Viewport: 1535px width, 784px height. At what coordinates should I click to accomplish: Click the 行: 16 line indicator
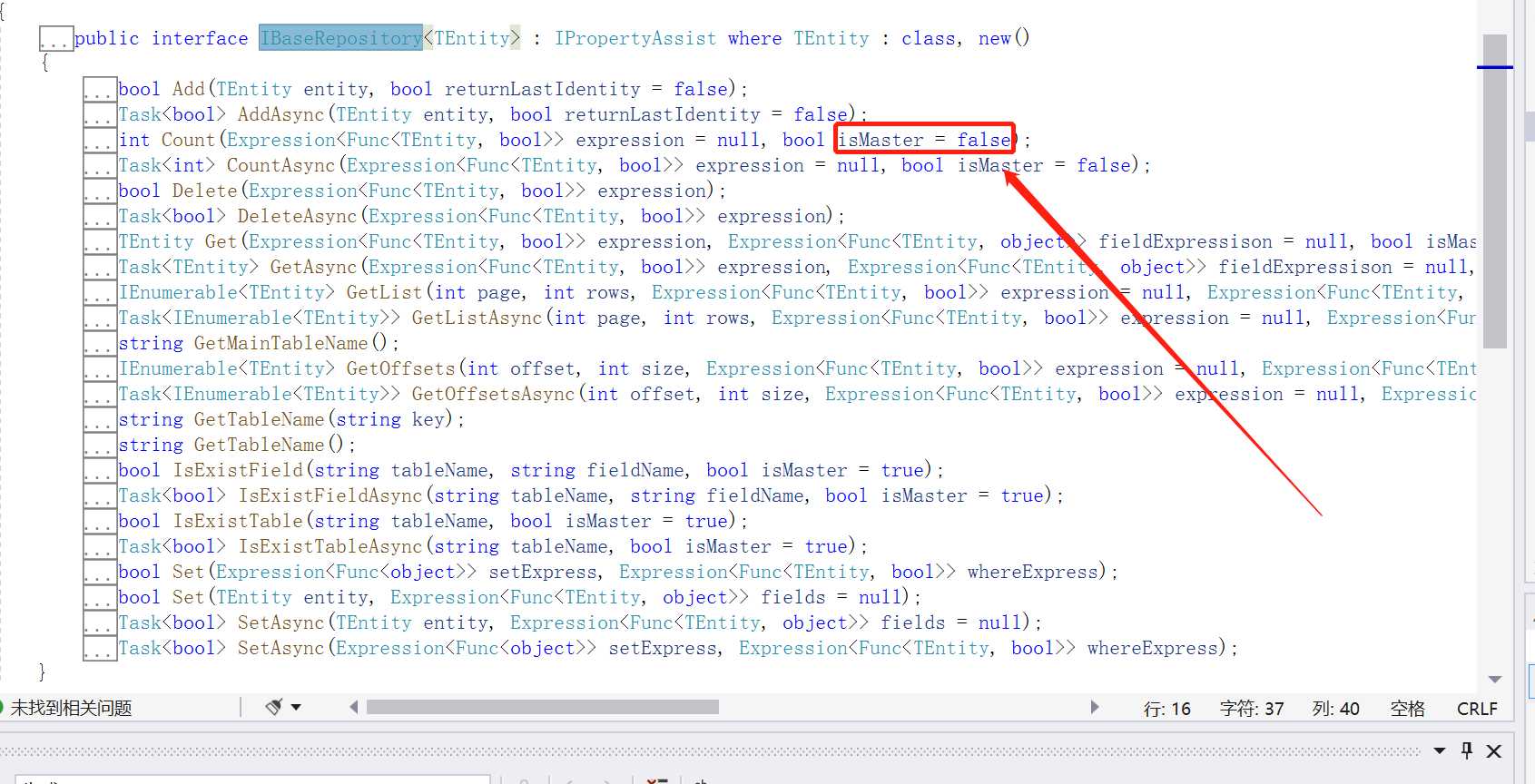[1167, 709]
